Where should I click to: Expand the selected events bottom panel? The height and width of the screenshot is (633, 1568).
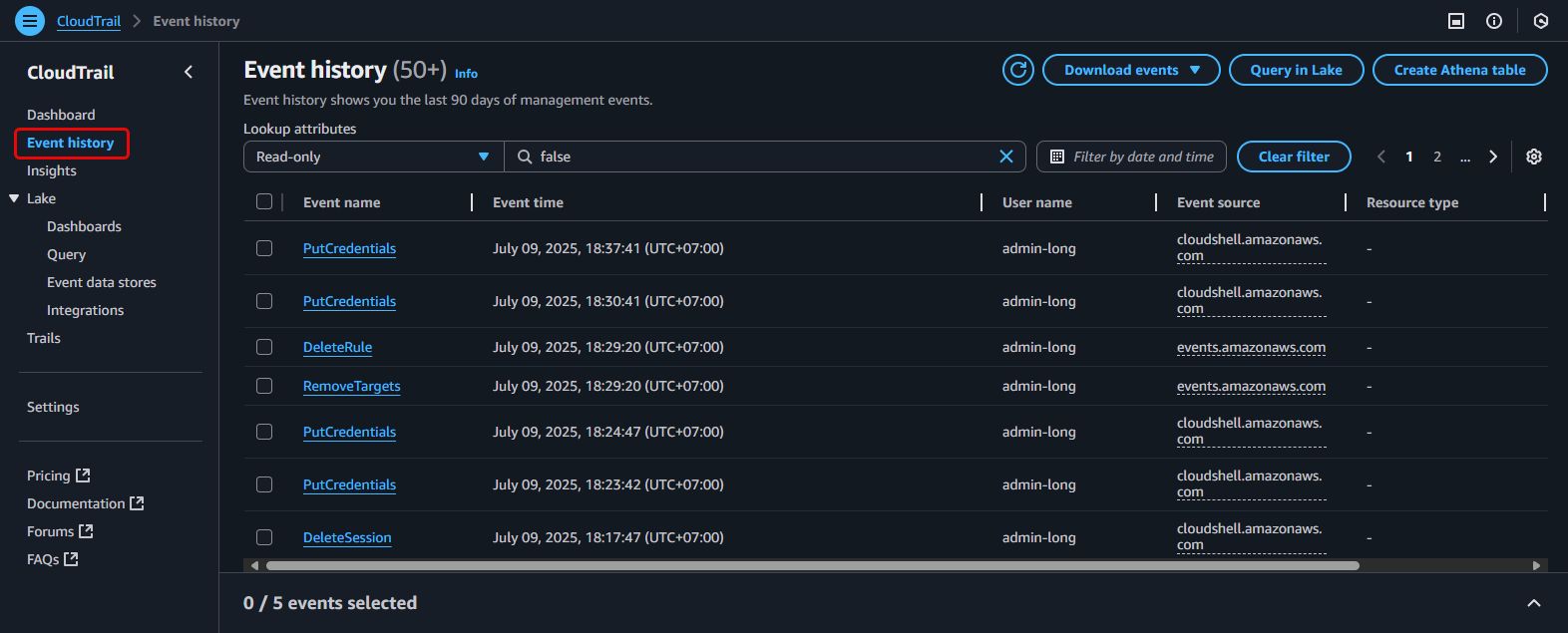click(x=1533, y=603)
